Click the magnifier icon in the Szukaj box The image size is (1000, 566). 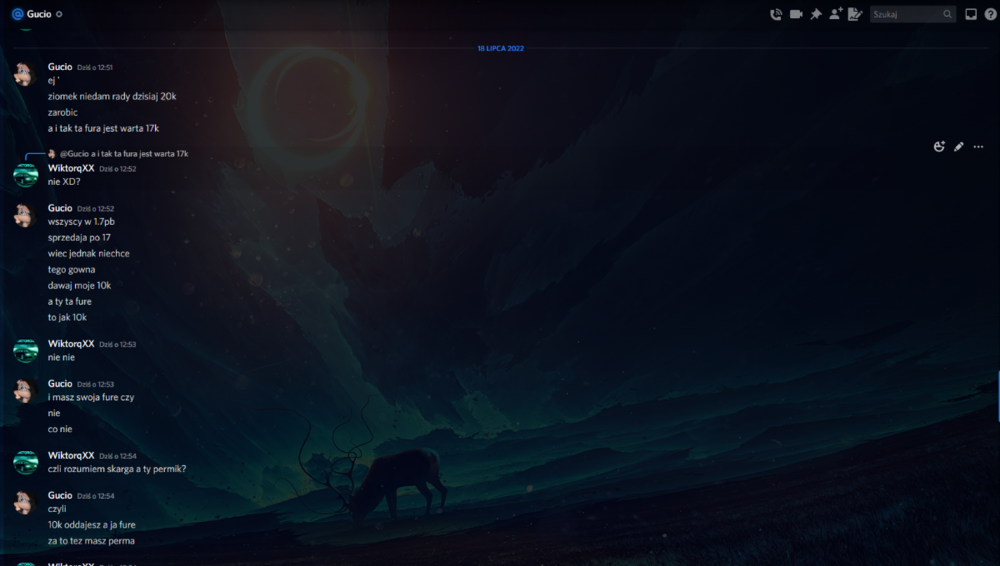[x=948, y=14]
